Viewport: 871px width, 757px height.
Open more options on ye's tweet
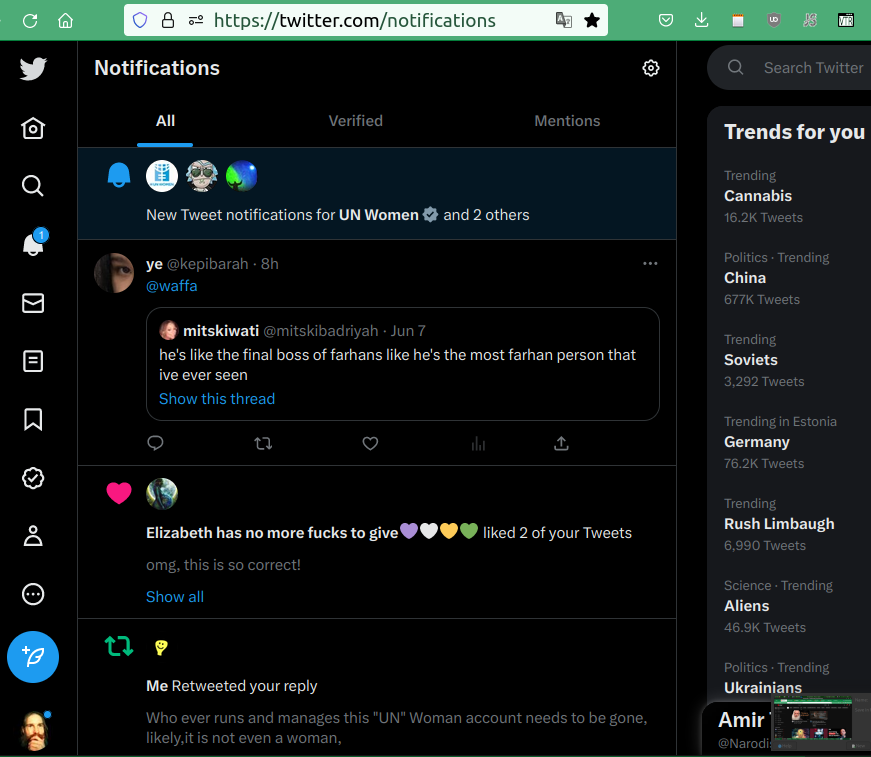650,263
